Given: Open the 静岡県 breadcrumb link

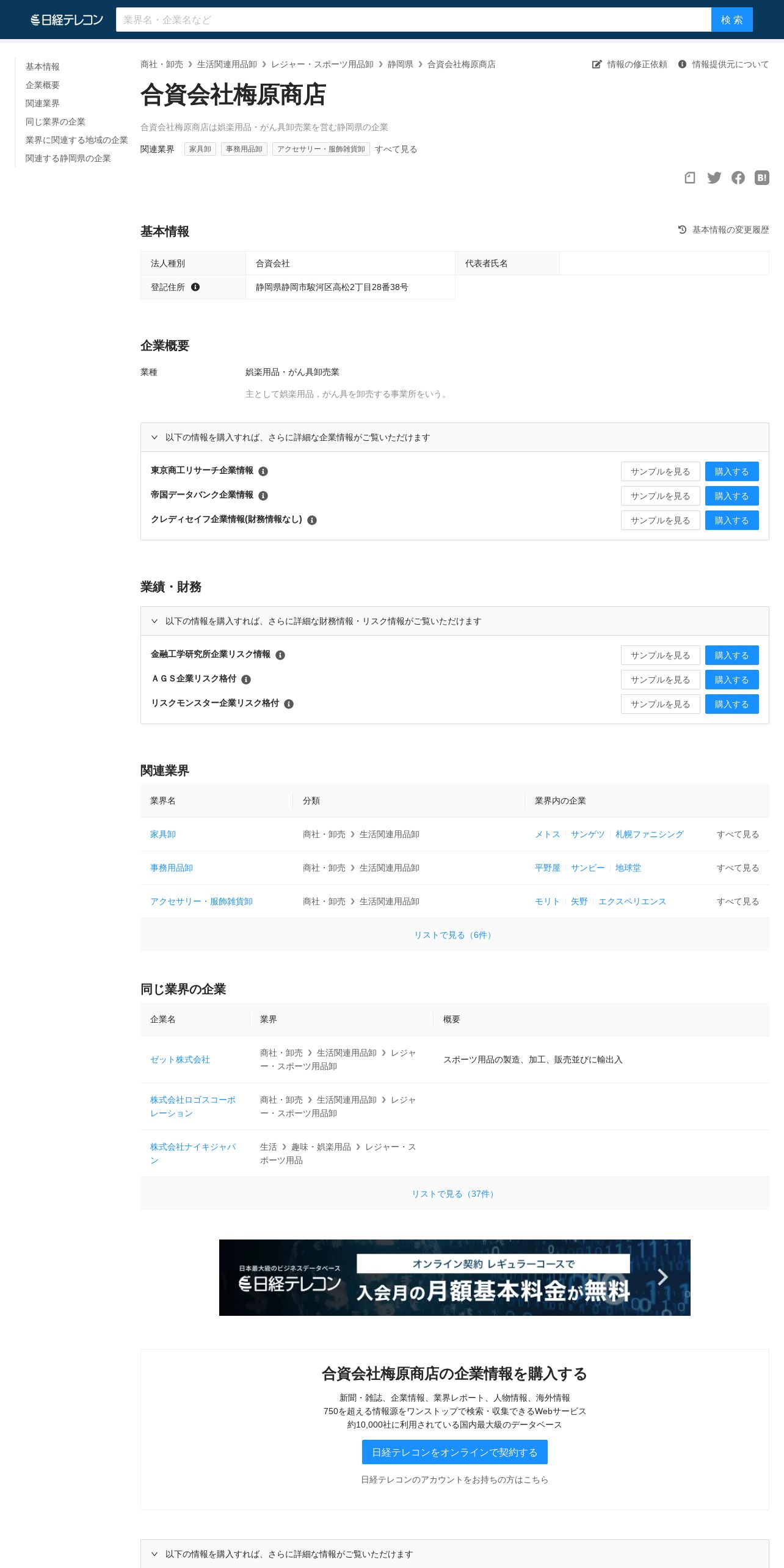Looking at the screenshot, I should (401, 64).
